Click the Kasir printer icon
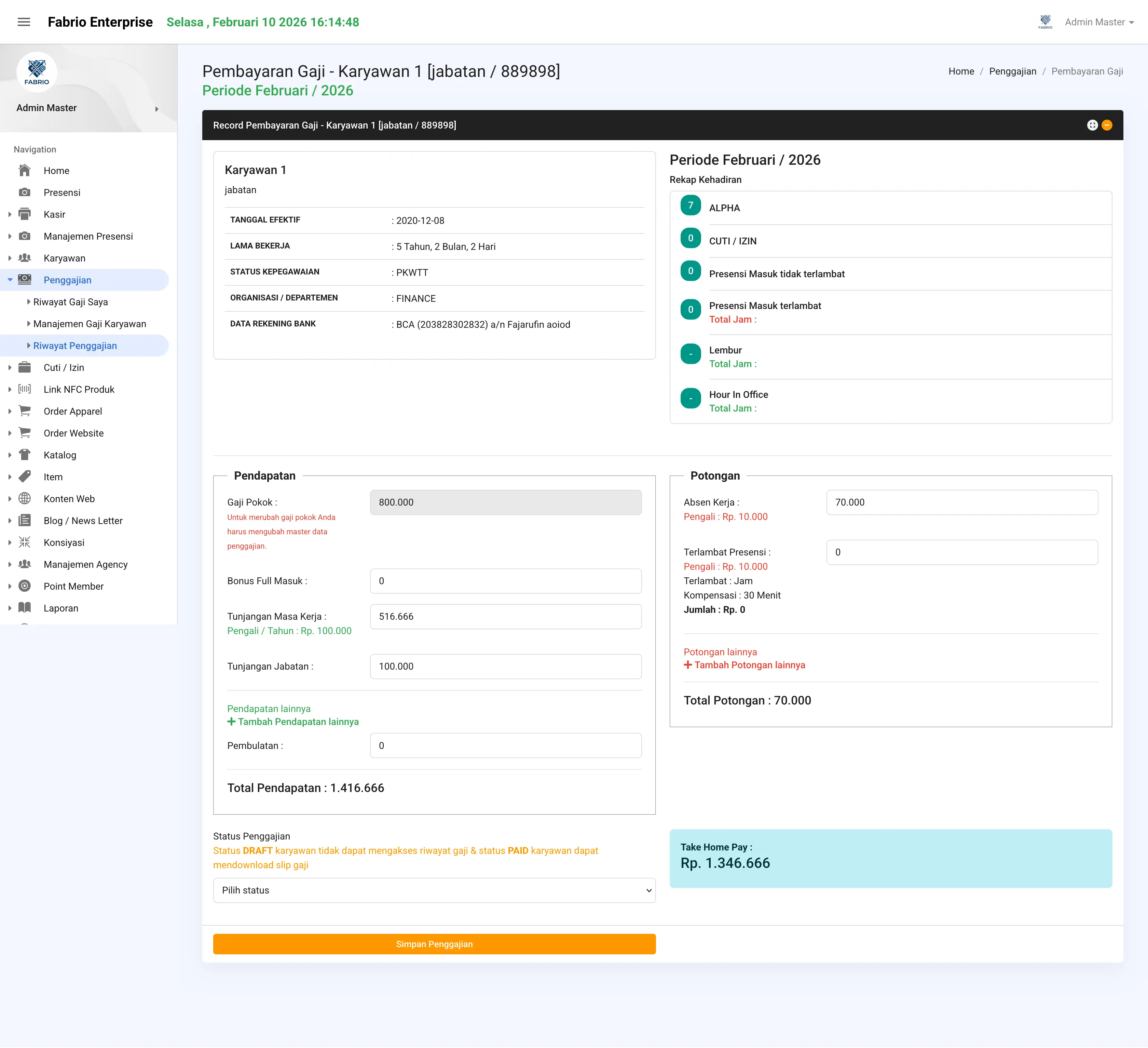1148x1048 pixels. (x=25, y=214)
